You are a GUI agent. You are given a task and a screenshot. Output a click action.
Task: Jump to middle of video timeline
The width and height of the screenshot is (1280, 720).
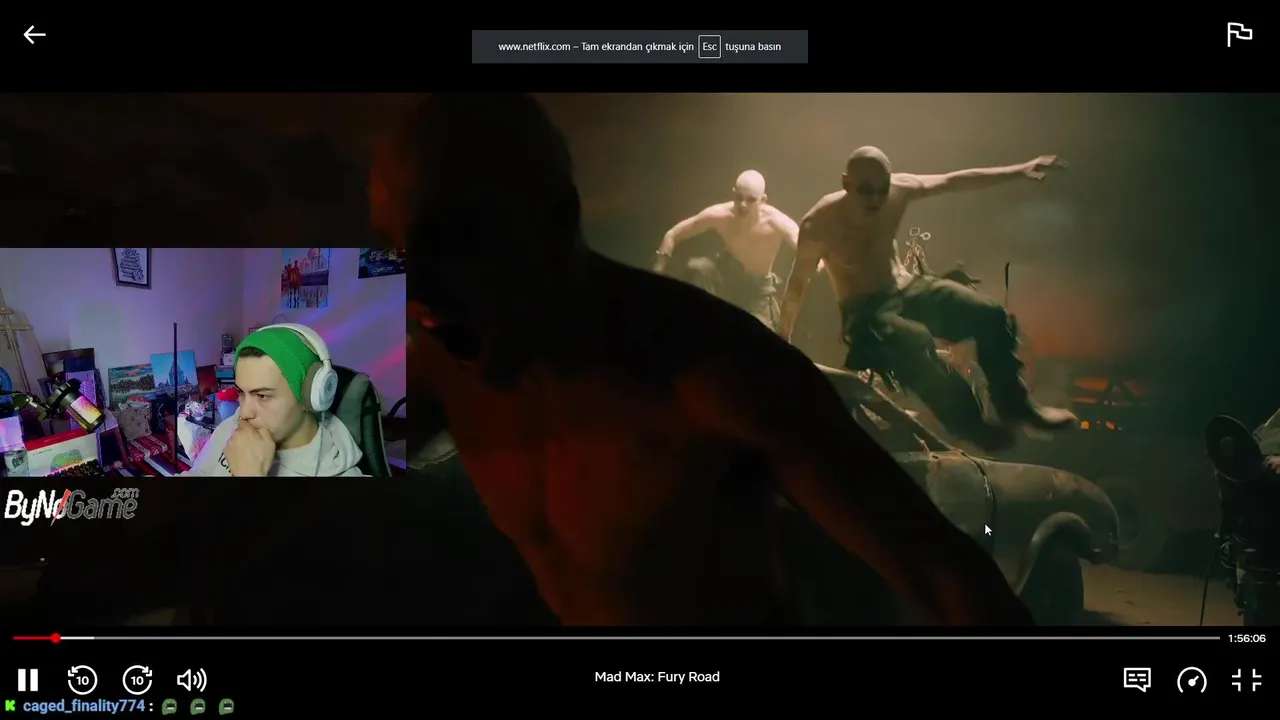(x=616, y=638)
